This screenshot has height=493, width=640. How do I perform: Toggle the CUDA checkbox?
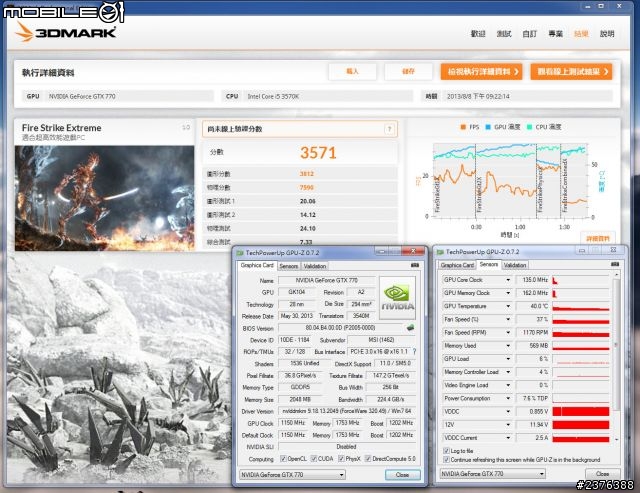(313, 458)
